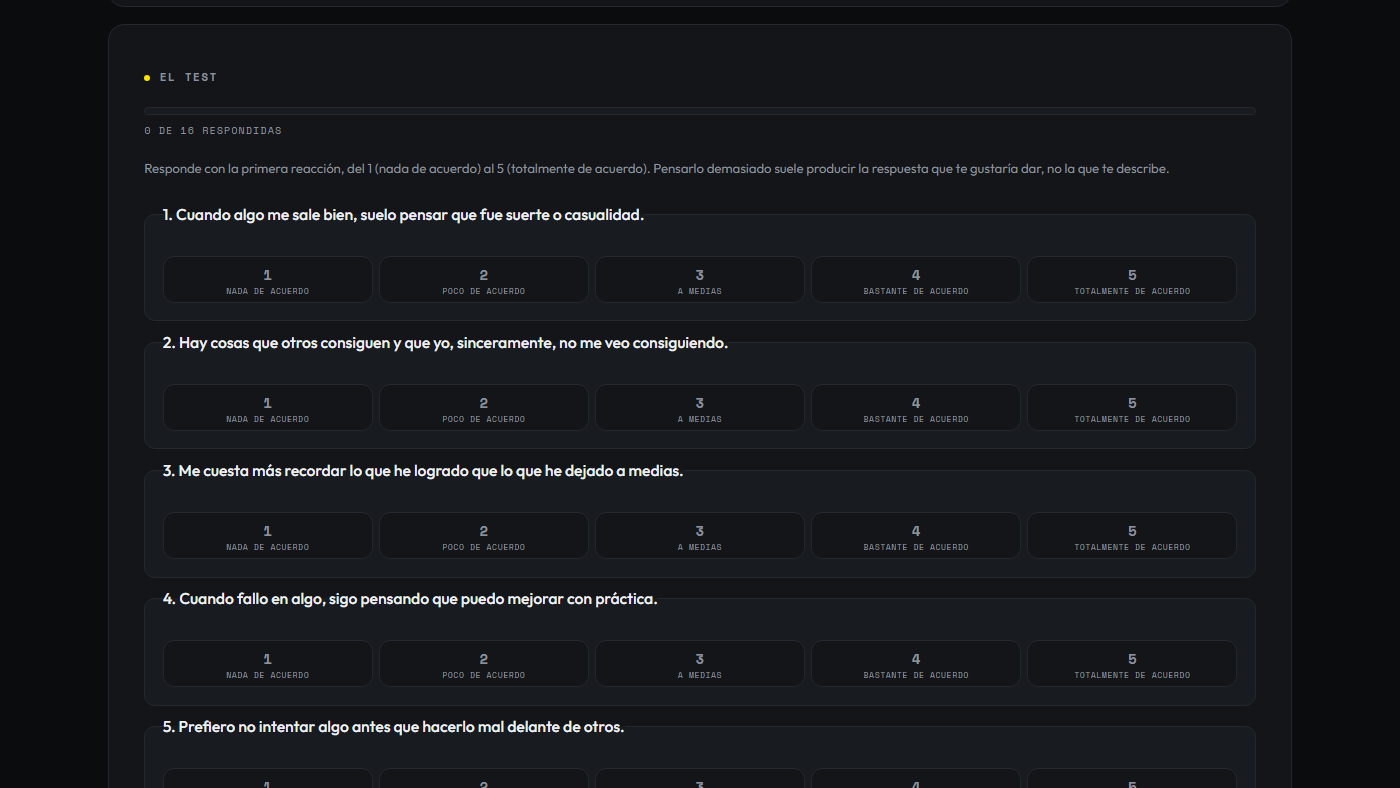Select 2 Poco de acuerdo on question 3
The image size is (1400, 788).
coord(484,535)
